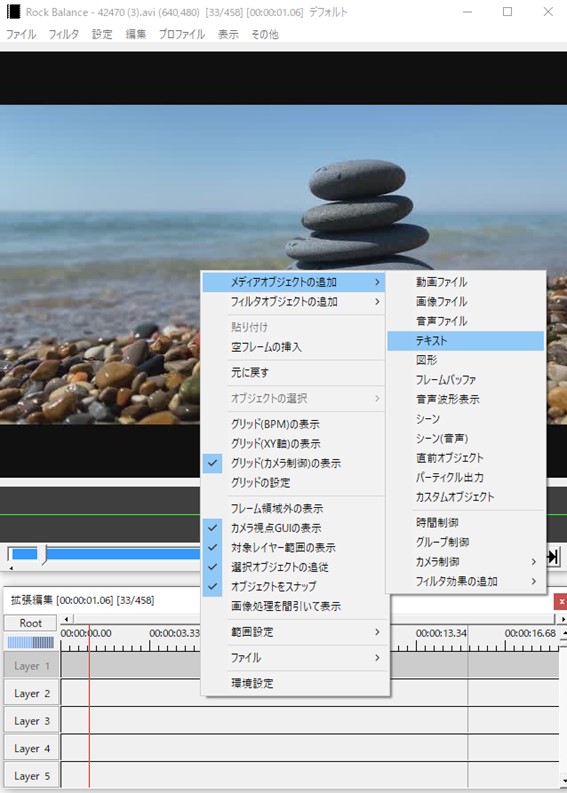The width and height of the screenshot is (567, 793).
Task: Expand the ファイル submenu in context menu
Action: point(294,658)
